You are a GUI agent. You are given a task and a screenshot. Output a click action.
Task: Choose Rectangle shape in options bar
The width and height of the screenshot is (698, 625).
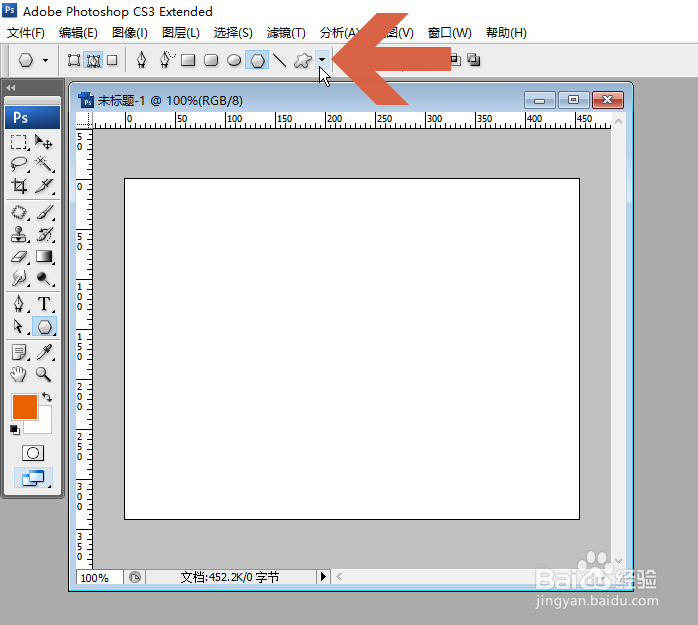[x=188, y=60]
